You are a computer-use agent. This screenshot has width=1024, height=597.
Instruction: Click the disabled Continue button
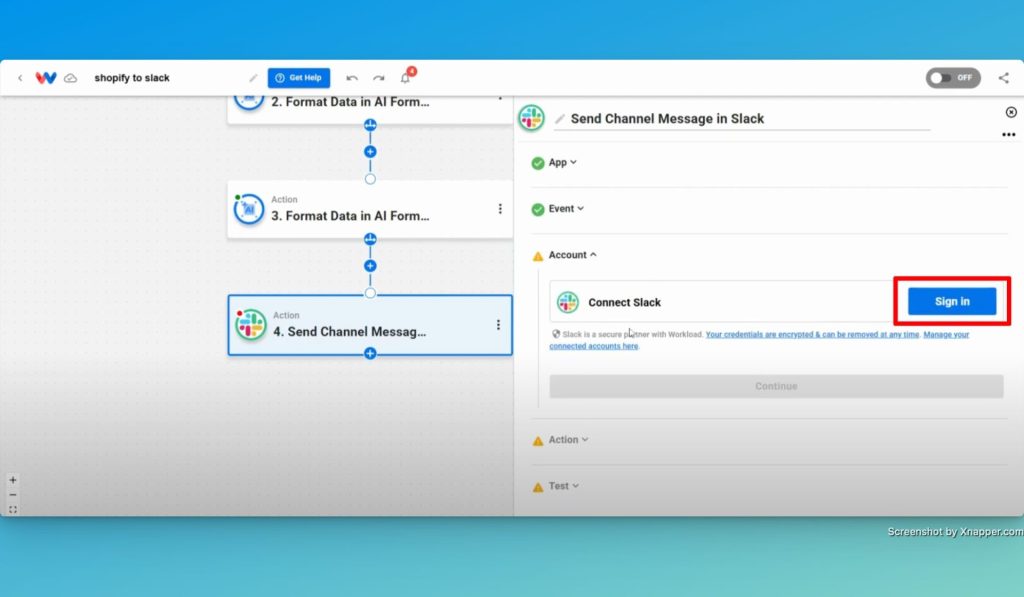(x=776, y=386)
